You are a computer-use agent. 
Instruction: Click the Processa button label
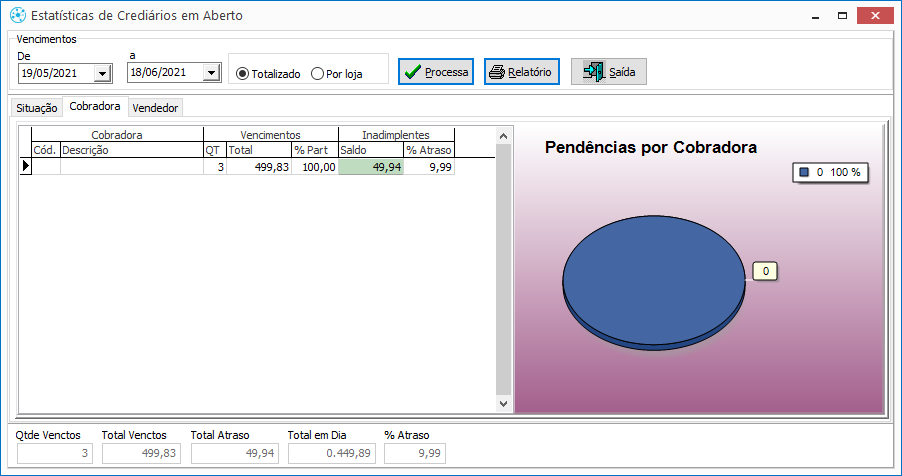coord(446,72)
